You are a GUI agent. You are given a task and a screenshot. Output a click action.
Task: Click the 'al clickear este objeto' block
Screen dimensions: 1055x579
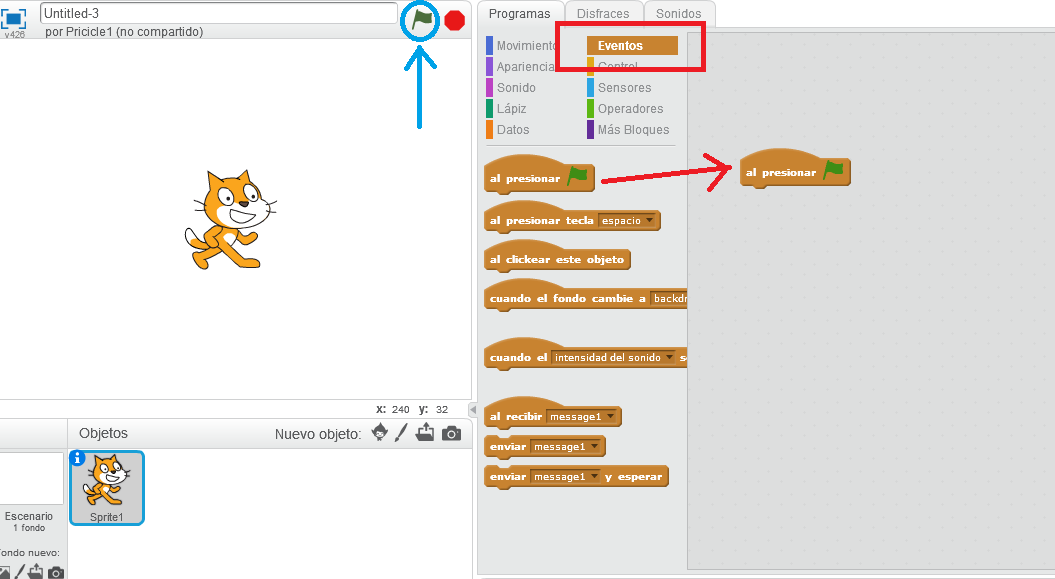(557, 258)
